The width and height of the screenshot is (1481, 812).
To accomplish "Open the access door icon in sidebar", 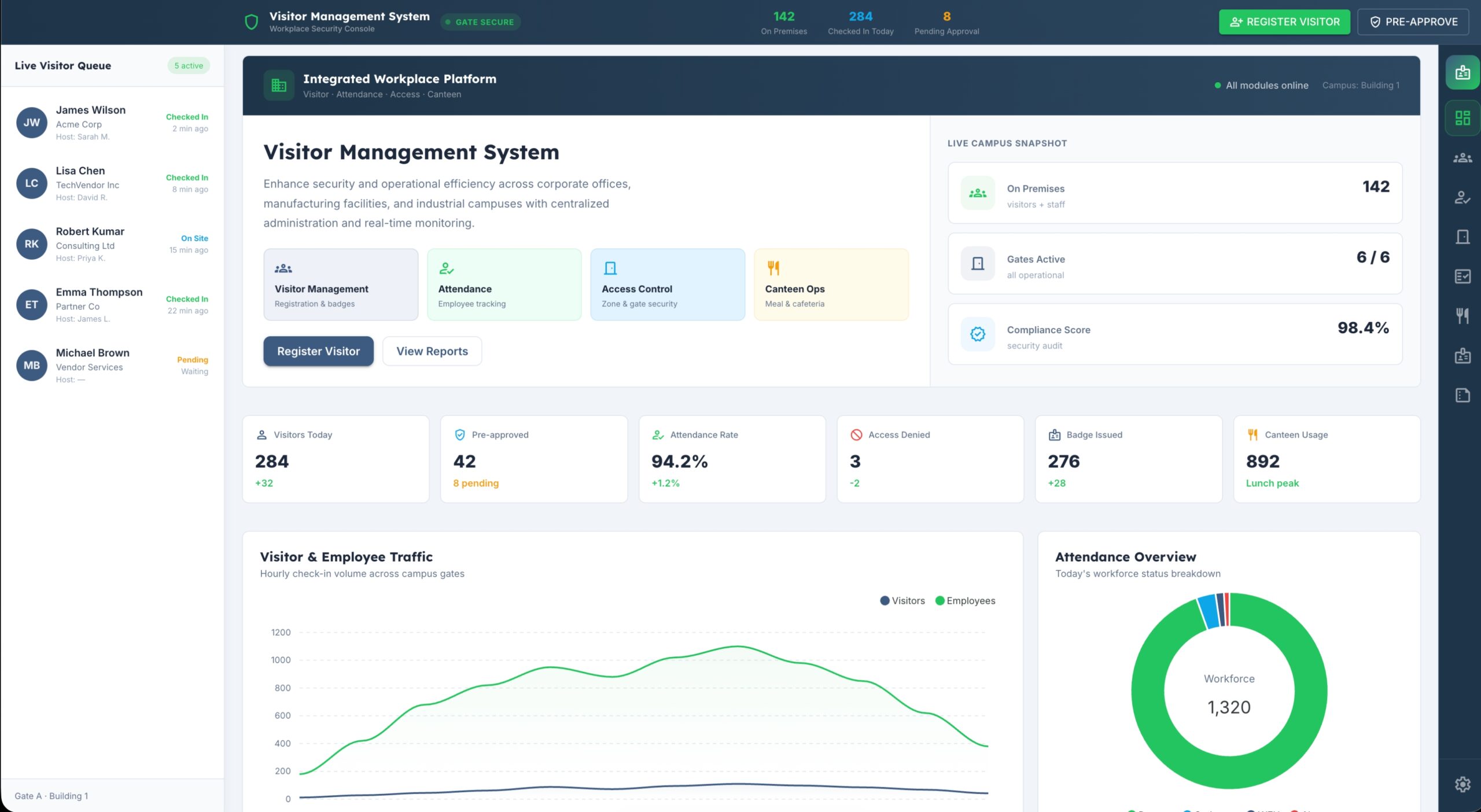I will 1462,237.
